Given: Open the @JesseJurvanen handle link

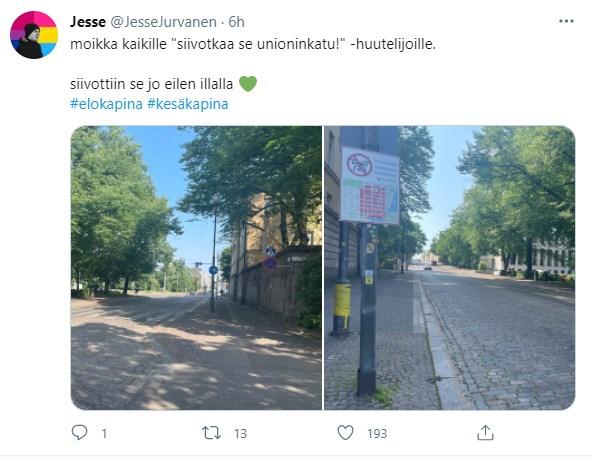Looking at the screenshot, I should pyautogui.click(x=163, y=22).
